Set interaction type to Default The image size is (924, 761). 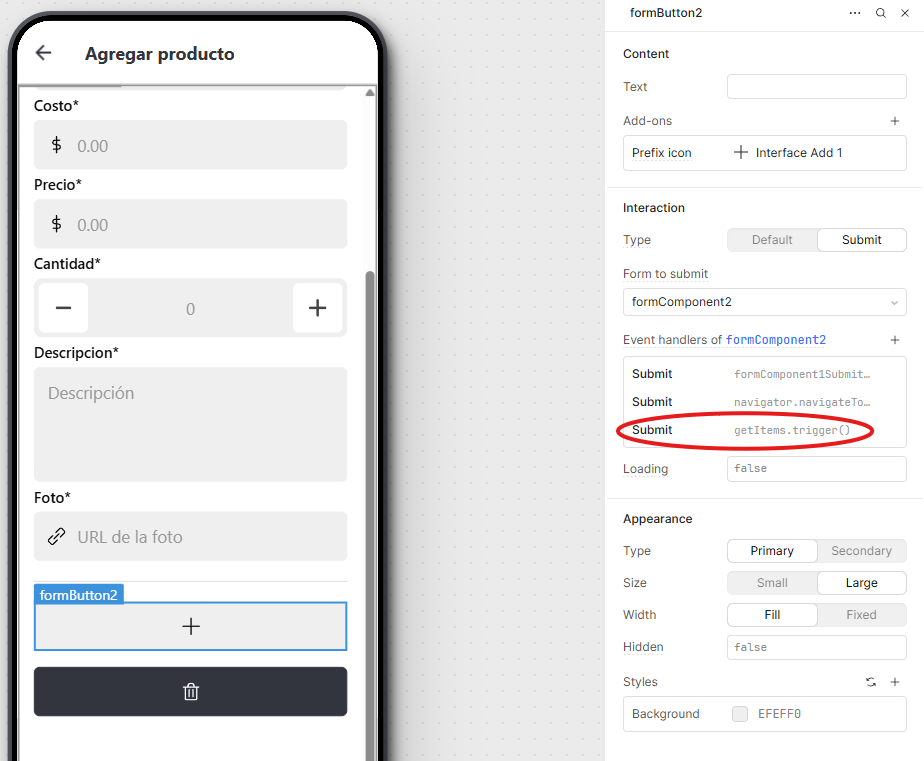[x=772, y=240]
